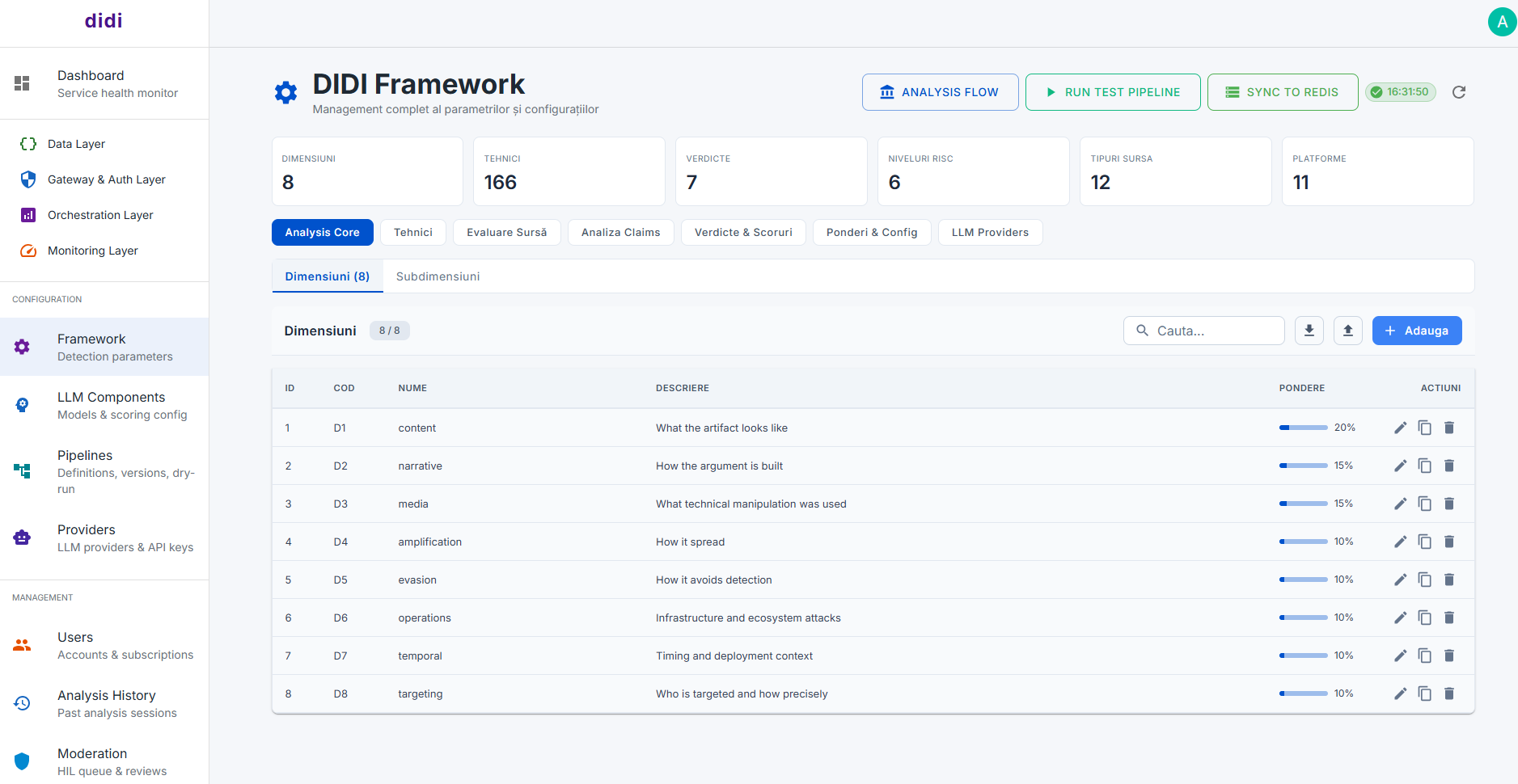The image size is (1518, 784).
Task: Switch to the Tehnici tab
Action: 413,232
